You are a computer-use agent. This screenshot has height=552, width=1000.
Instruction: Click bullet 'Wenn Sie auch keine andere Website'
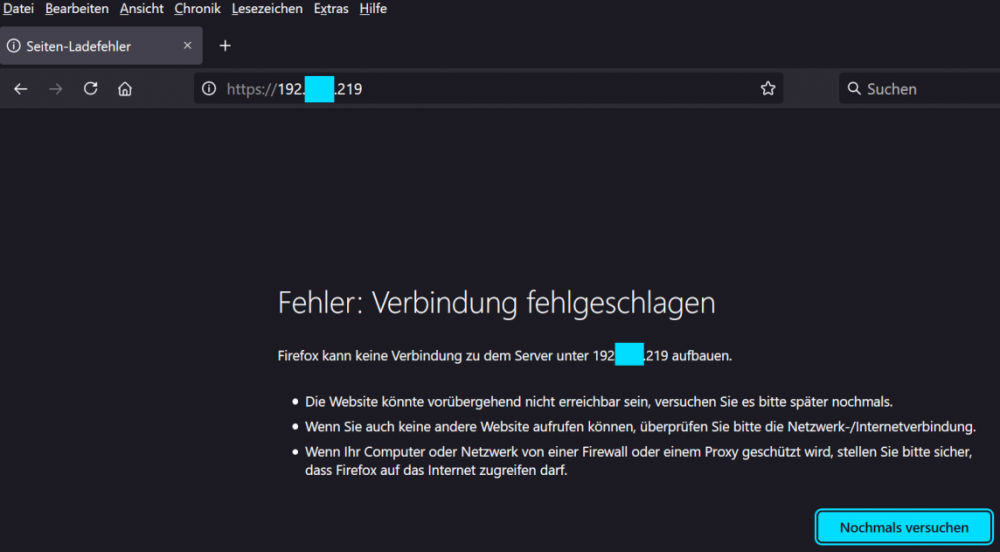point(640,426)
